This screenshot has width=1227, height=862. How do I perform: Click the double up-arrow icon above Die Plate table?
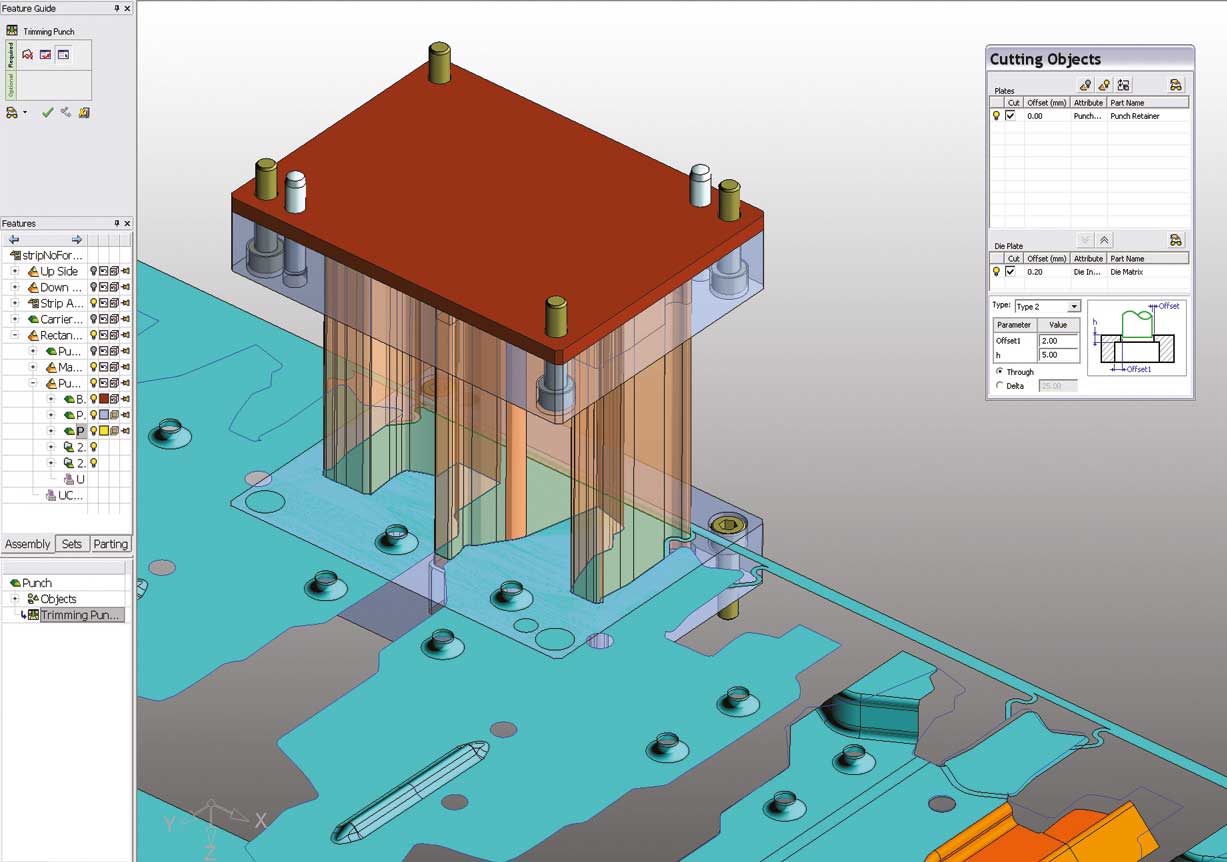coord(1104,240)
